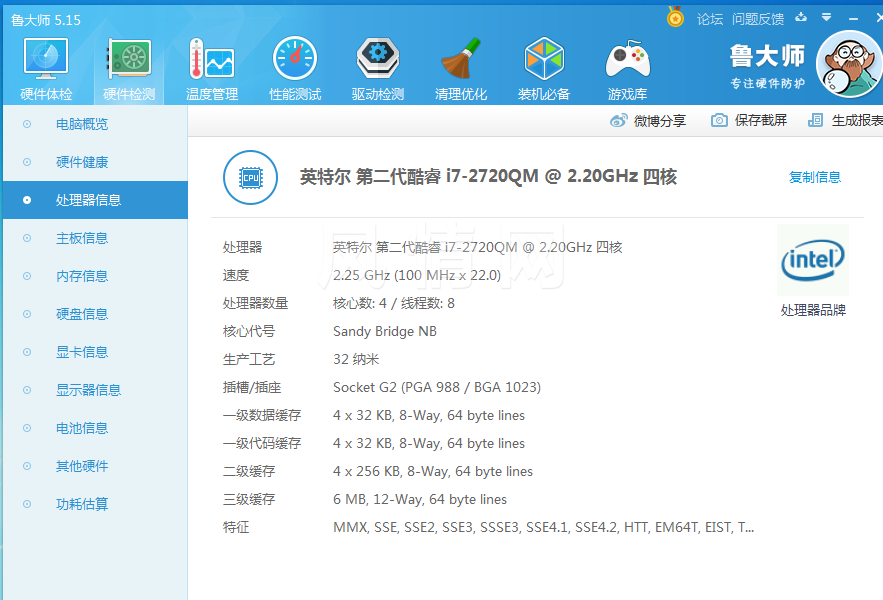Open 问题反馈 feedback link
The image size is (883, 600).
758,19
